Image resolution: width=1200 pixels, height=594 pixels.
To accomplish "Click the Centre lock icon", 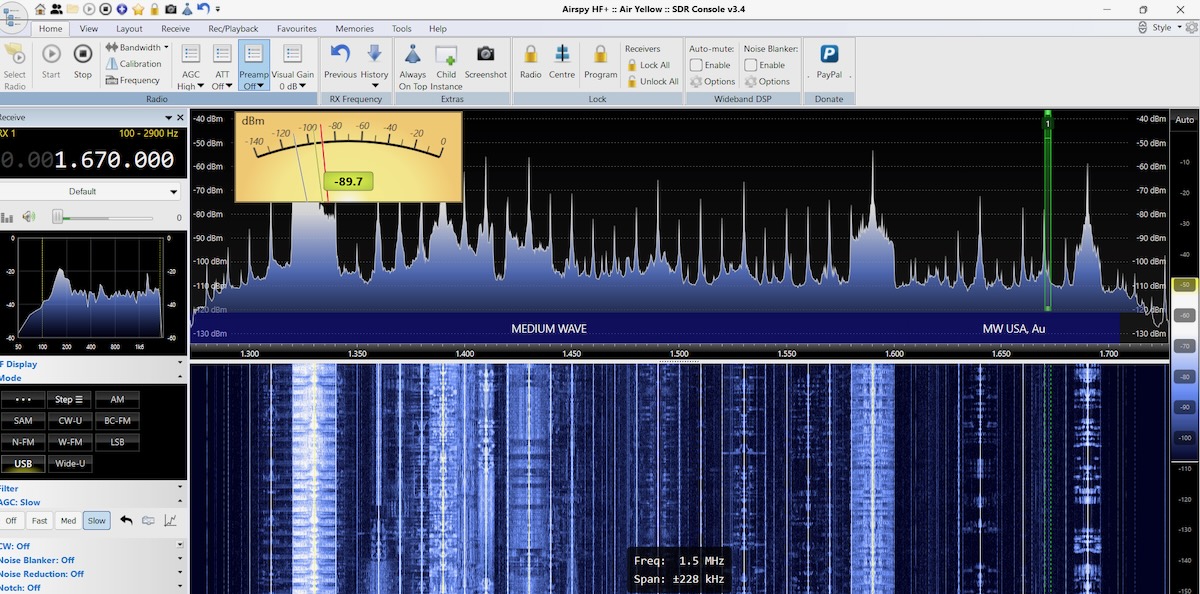I will [562, 60].
